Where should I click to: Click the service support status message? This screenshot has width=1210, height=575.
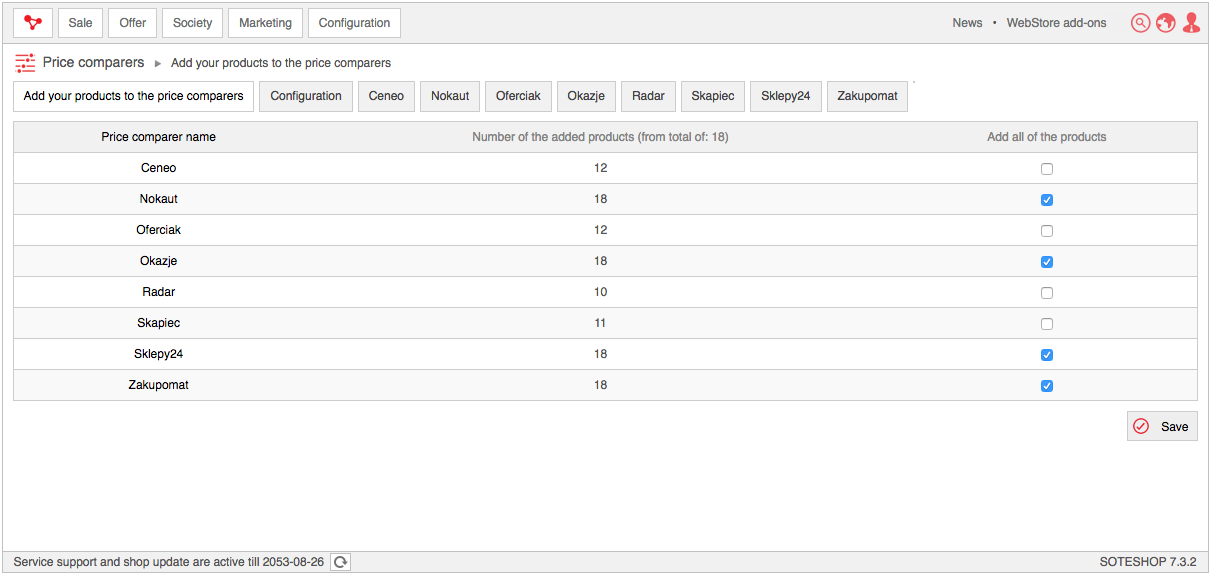click(168, 562)
